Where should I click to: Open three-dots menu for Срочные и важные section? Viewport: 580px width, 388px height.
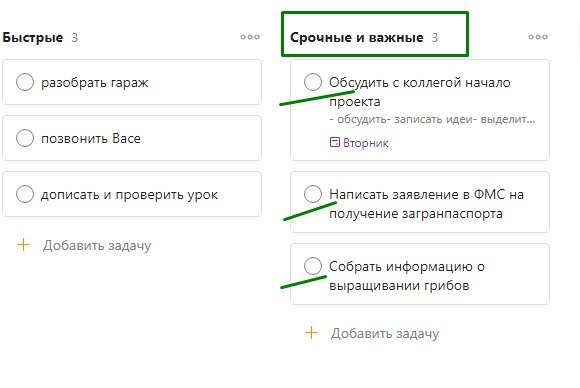coord(538,37)
